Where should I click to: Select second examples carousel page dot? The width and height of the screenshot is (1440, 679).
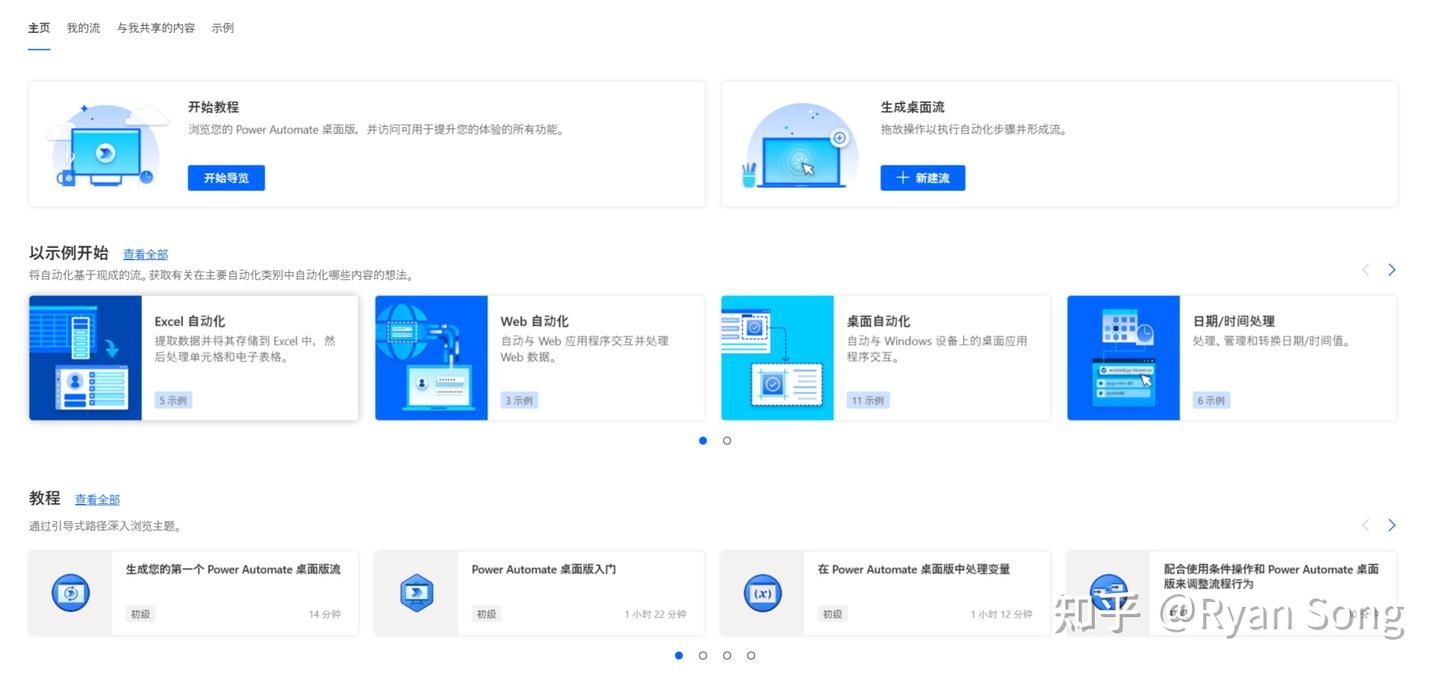(x=727, y=440)
